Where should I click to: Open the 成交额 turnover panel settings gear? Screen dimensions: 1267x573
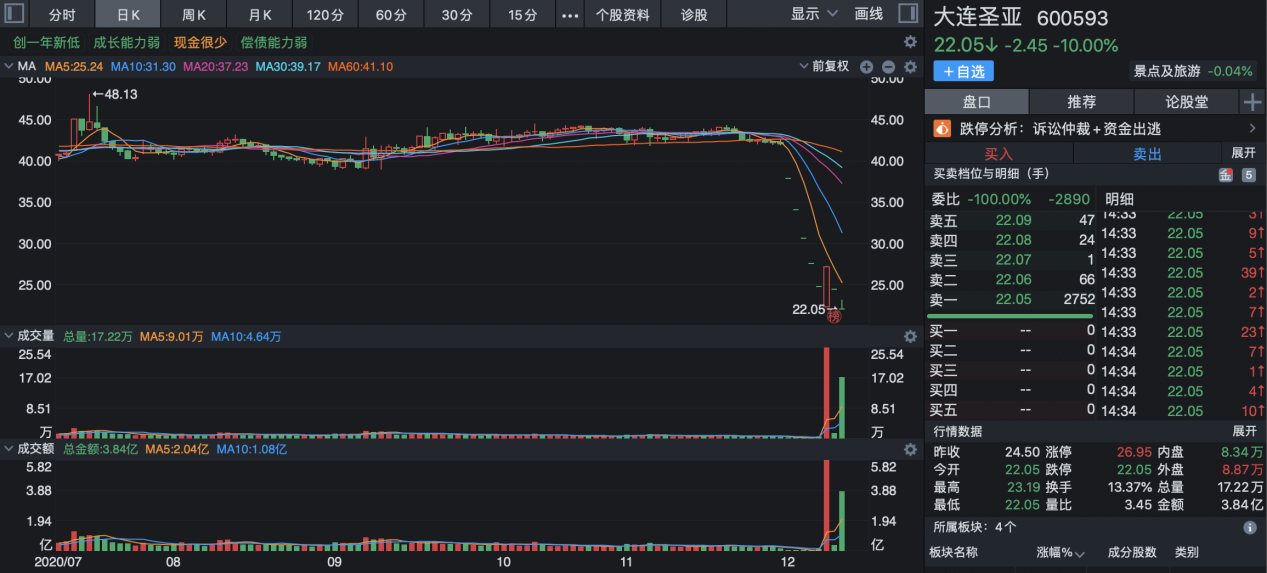(x=910, y=450)
